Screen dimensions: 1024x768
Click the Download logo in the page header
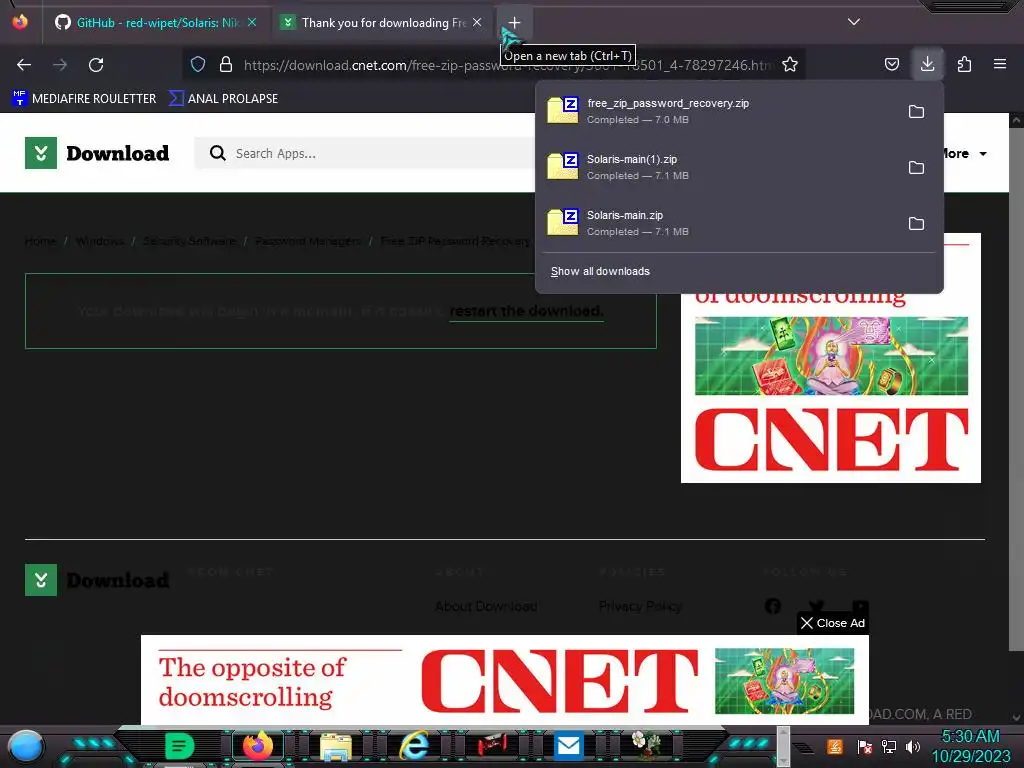tap(97, 153)
